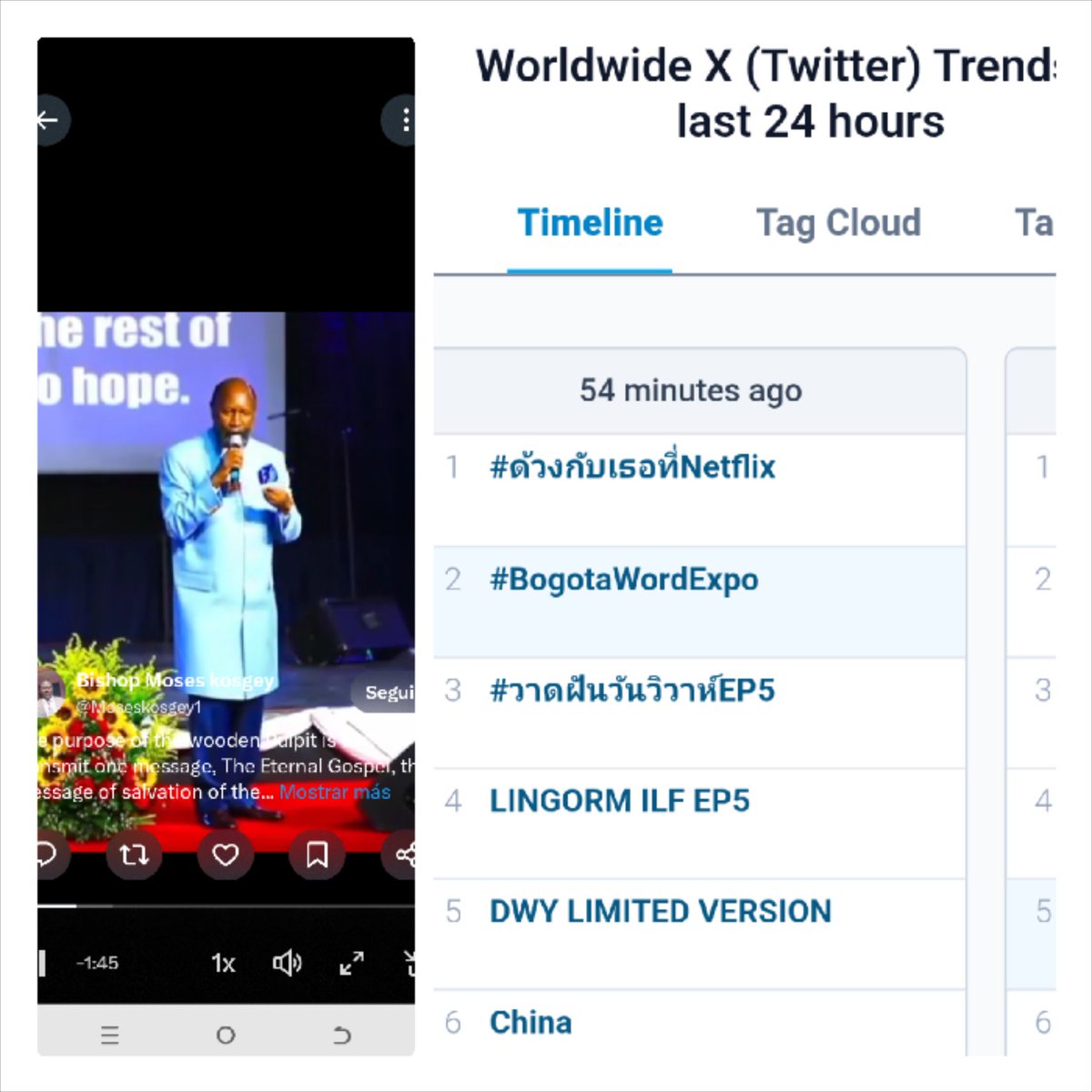Tap the reply bubble icon
1092x1092 pixels.
[x=50, y=854]
